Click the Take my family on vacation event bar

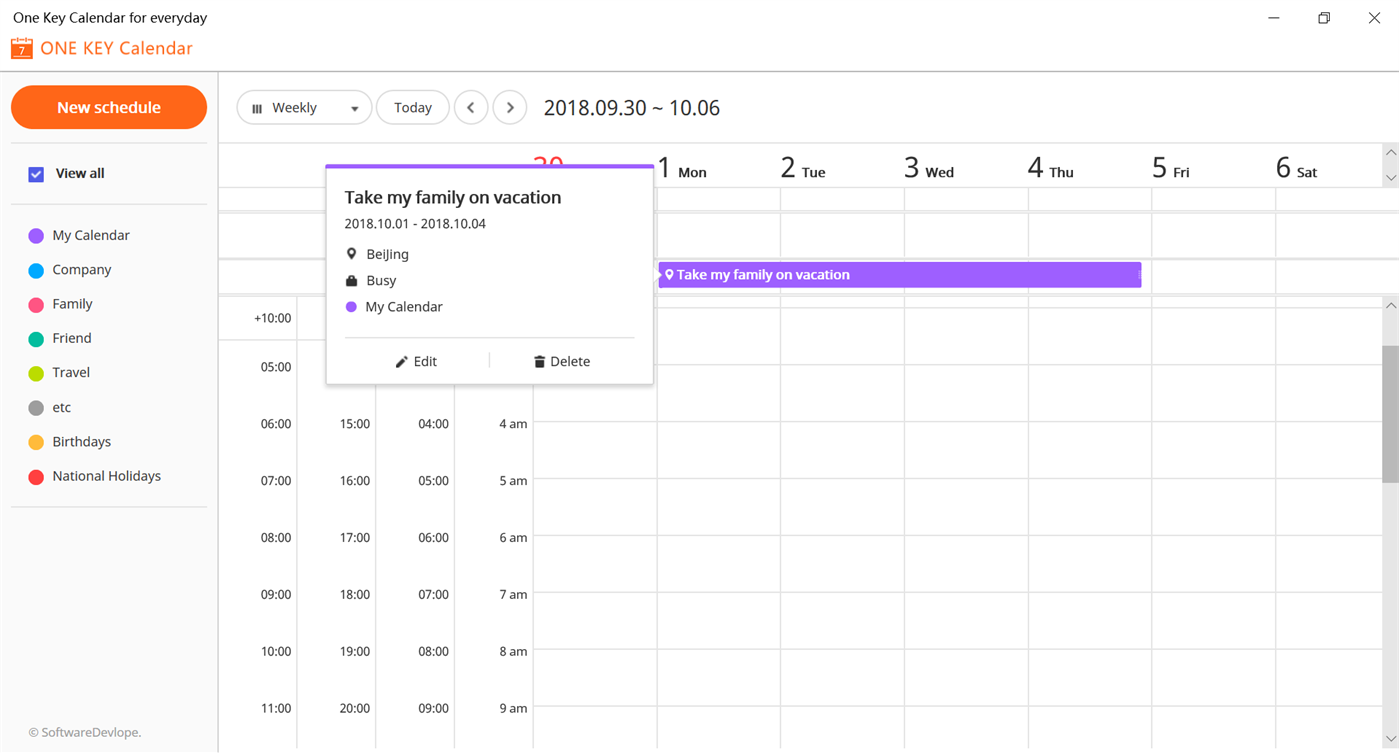click(900, 274)
